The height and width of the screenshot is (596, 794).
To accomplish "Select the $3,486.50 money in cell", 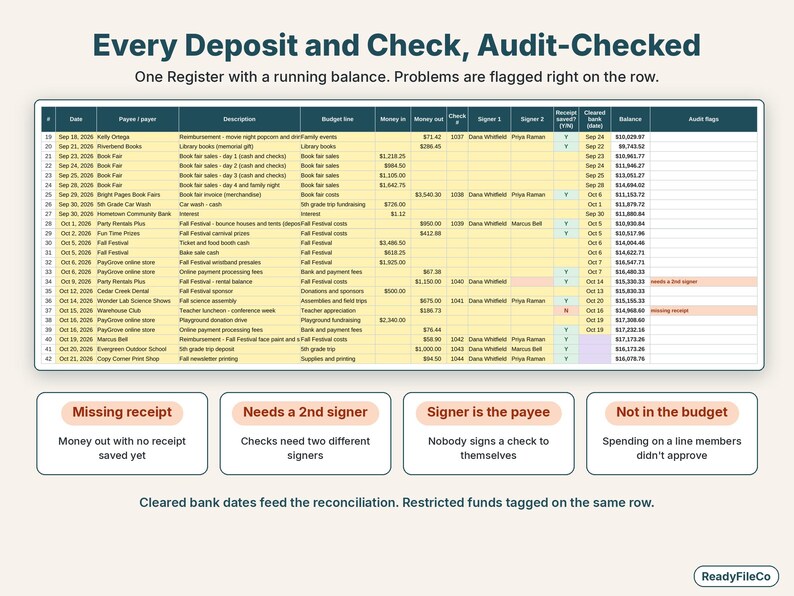I will click(393, 243).
